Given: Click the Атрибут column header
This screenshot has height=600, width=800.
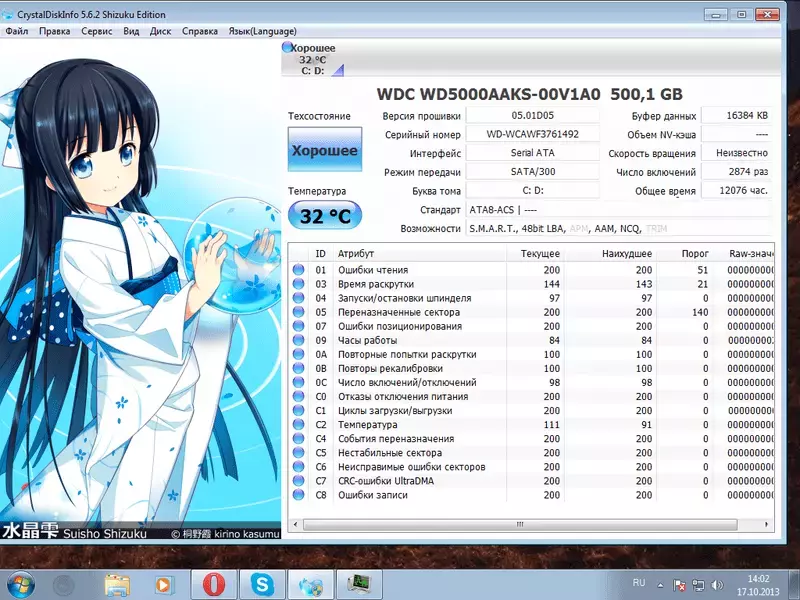Looking at the screenshot, I should point(419,254).
